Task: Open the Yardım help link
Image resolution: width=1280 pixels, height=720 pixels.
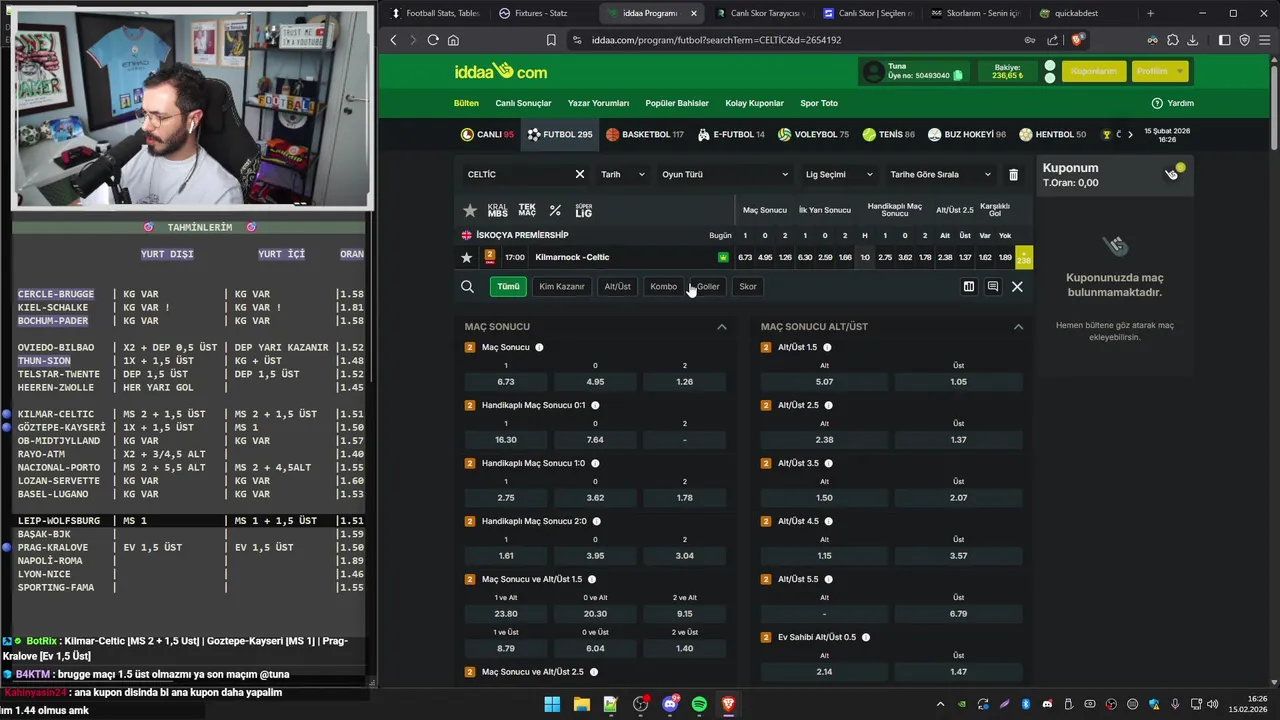Action: point(1173,103)
